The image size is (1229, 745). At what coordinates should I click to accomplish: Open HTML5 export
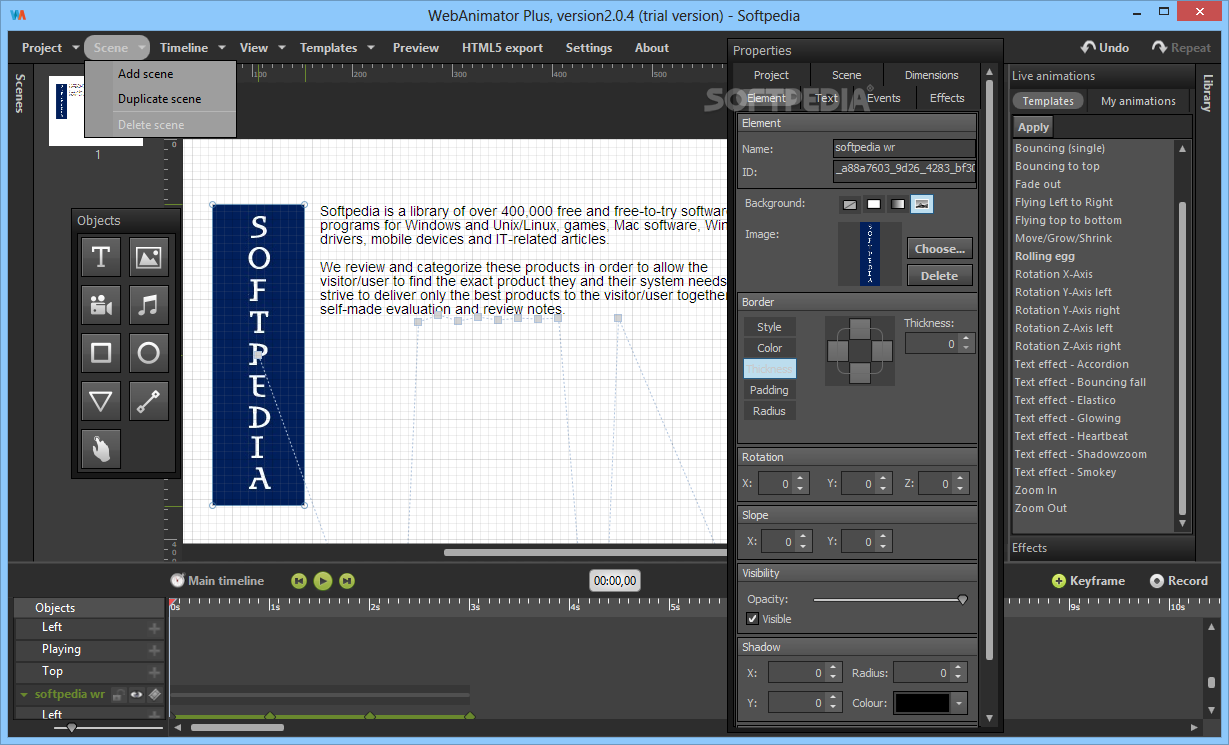[503, 48]
